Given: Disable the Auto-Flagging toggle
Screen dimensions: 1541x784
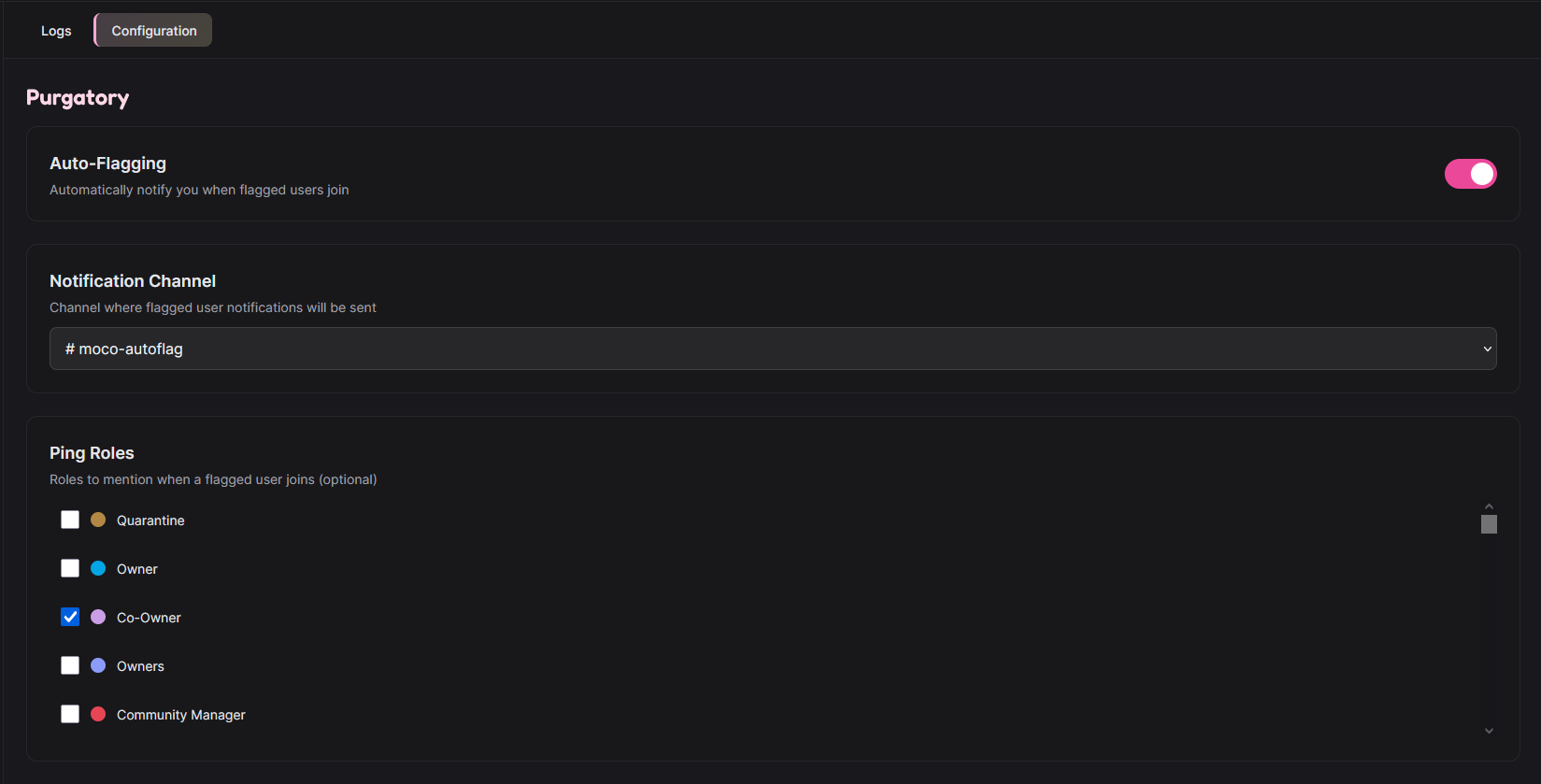Looking at the screenshot, I should pyautogui.click(x=1470, y=174).
